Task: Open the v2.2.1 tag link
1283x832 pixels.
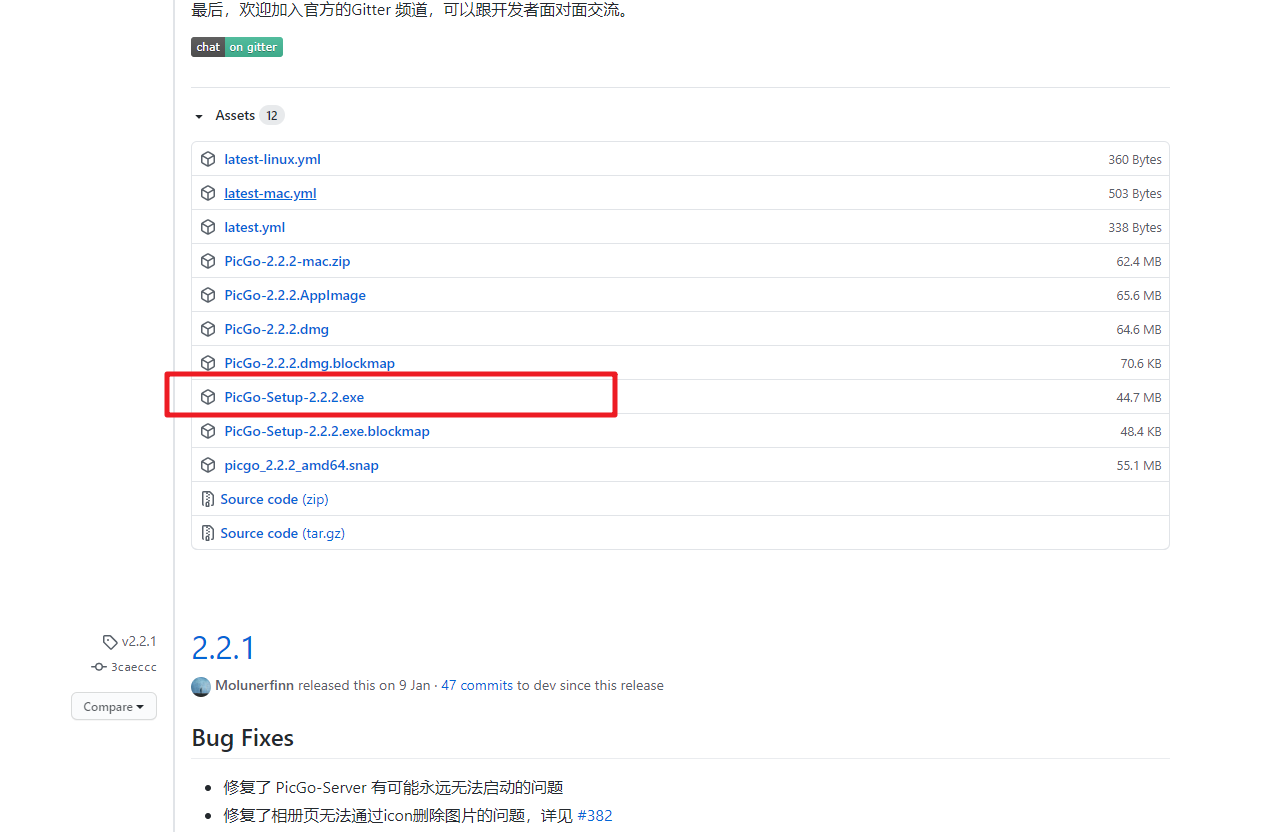Action: coord(139,642)
